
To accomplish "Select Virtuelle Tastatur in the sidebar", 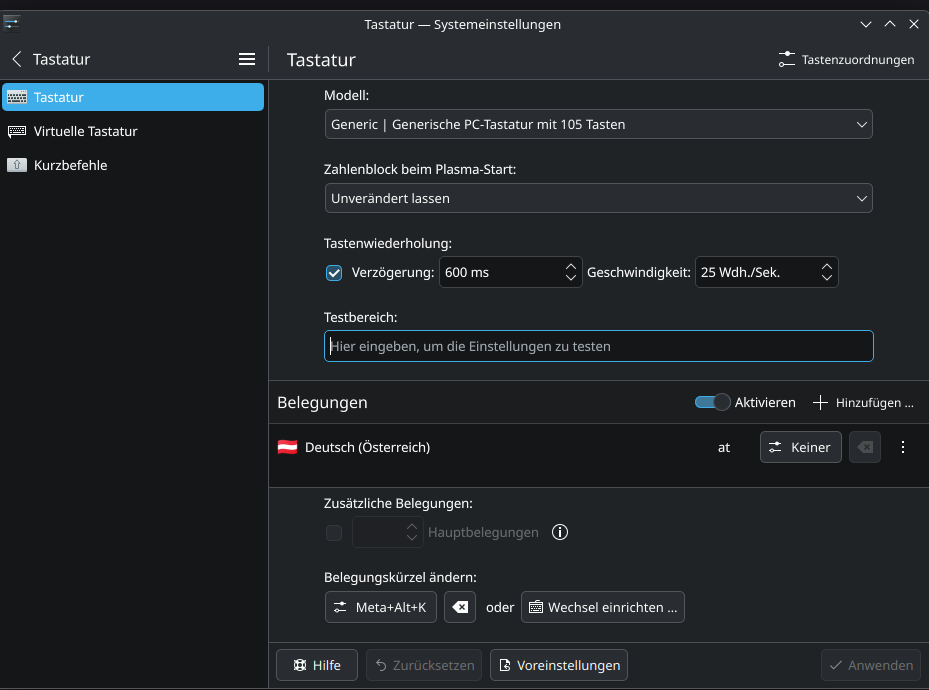I will click(85, 131).
